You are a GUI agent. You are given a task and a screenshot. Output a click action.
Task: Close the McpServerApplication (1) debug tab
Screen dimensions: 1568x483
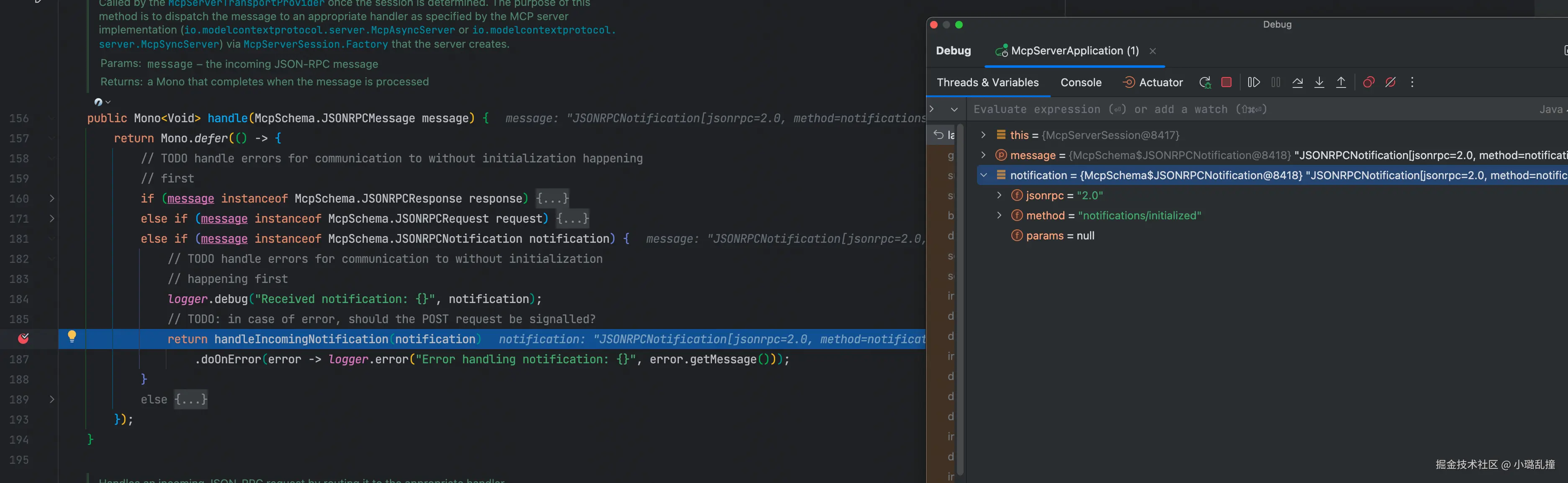tap(1152, 51)
